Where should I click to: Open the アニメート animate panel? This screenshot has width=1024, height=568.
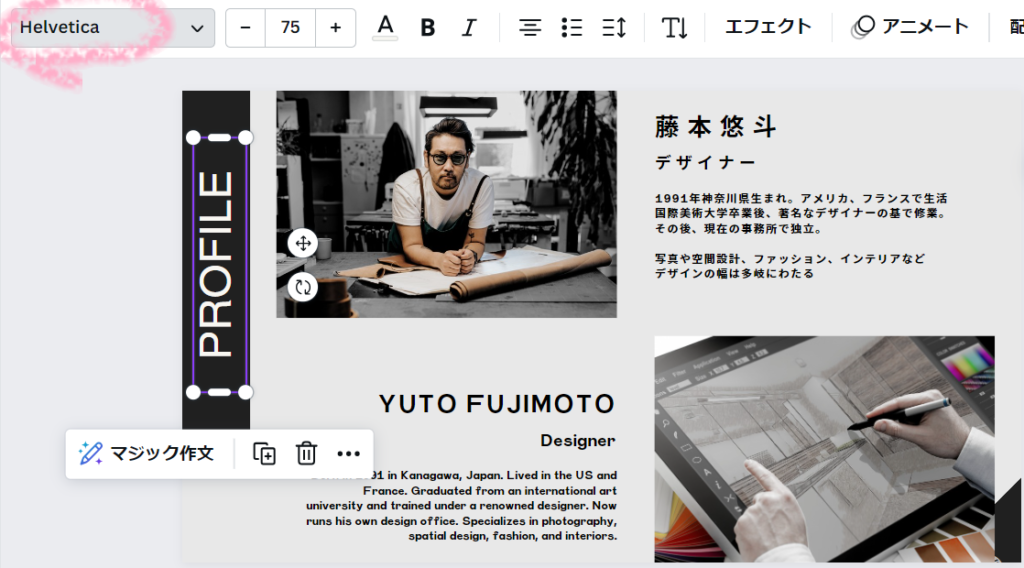click(x=910, y=27)
